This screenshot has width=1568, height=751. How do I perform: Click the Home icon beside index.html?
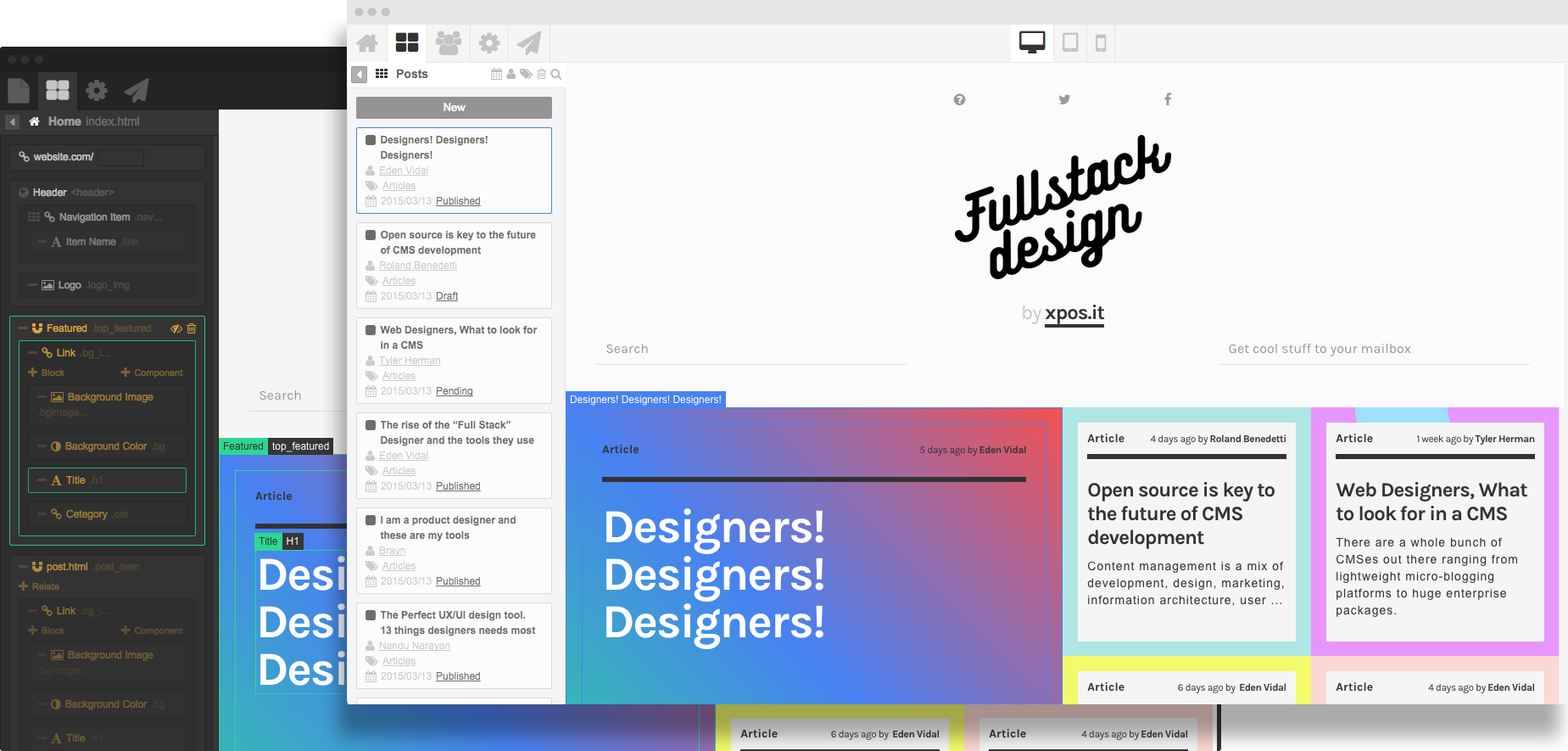[35, 121]
